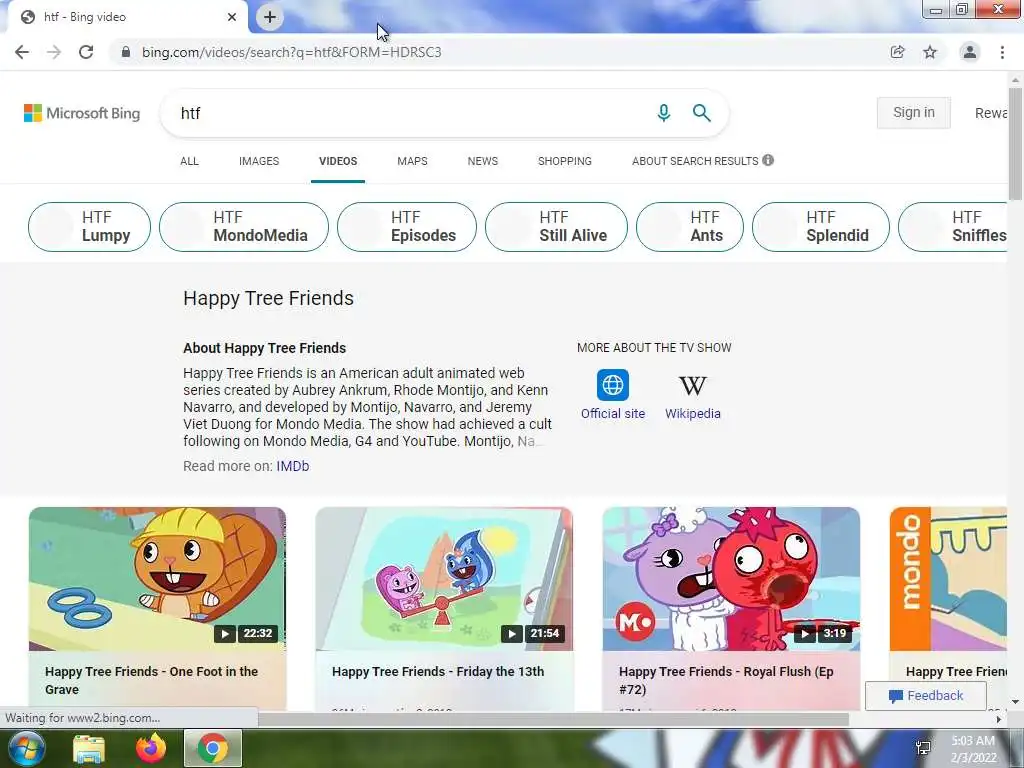Click the Rewards link at top right
Screen dimensions: 1024x768
pyautogui.click(x=991, y=113)
